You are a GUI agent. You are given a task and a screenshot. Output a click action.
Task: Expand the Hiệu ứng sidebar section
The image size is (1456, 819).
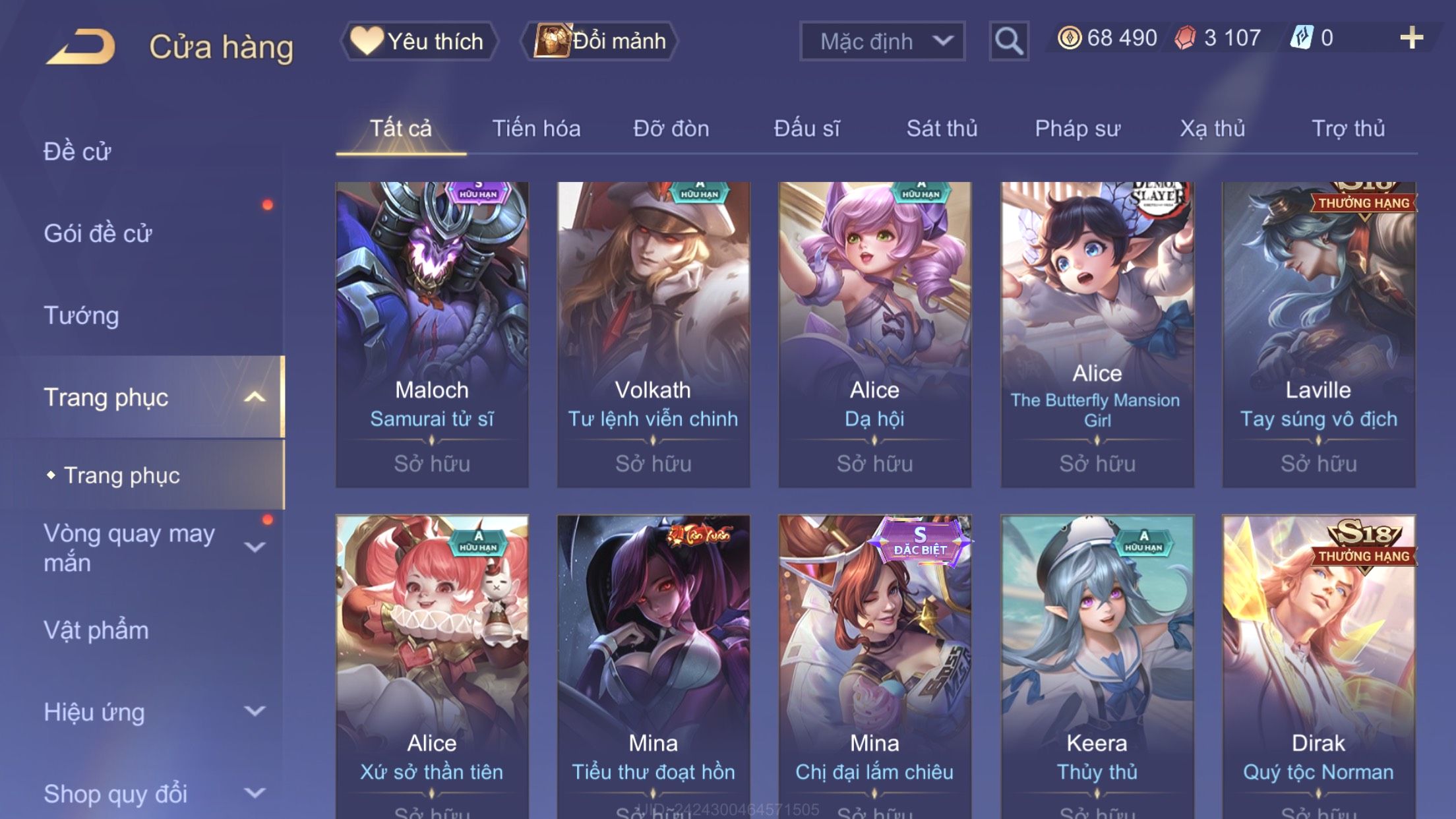pos(255,712)
